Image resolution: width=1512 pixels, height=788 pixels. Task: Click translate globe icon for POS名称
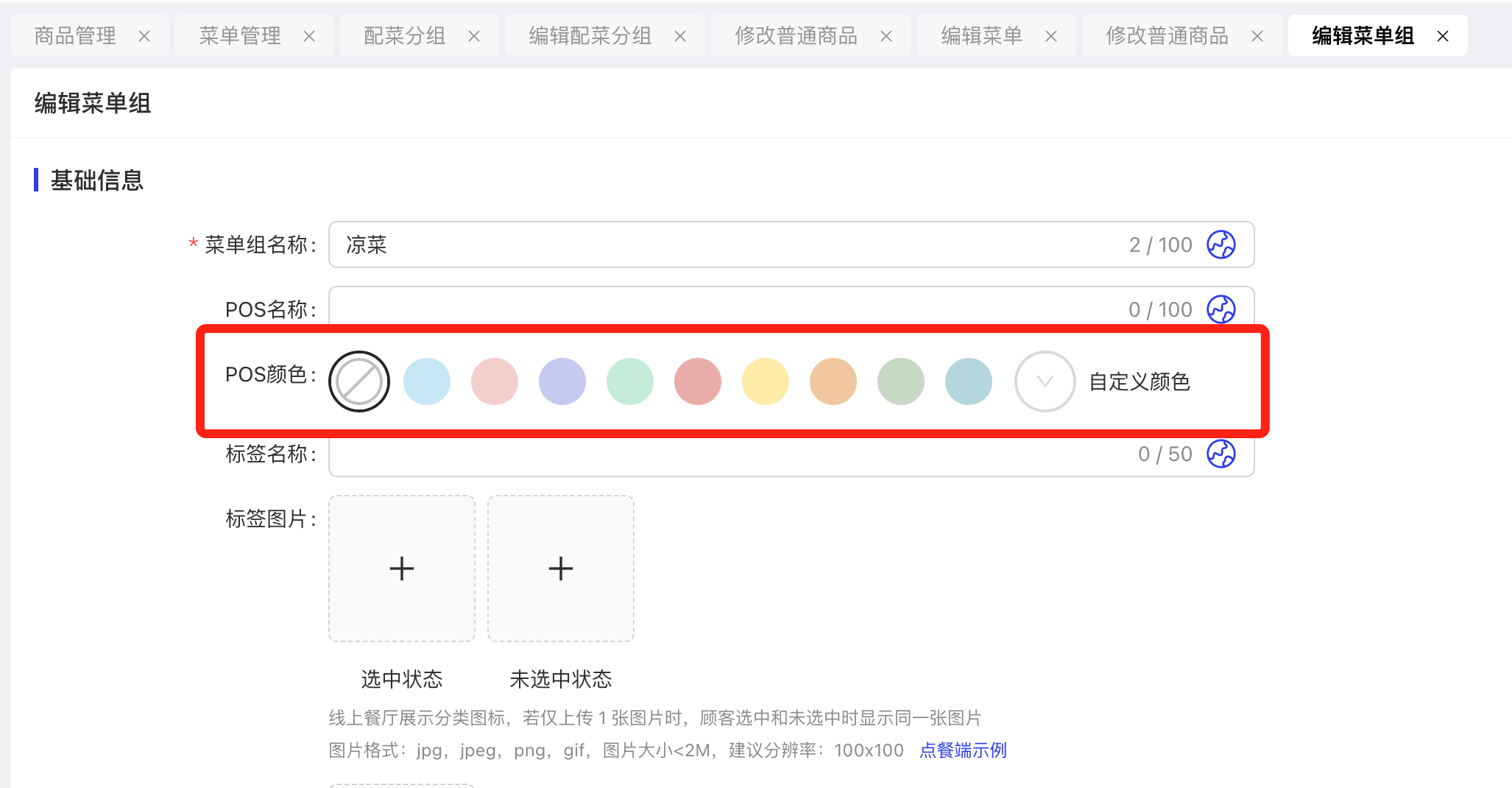[x=1220, y=309]
